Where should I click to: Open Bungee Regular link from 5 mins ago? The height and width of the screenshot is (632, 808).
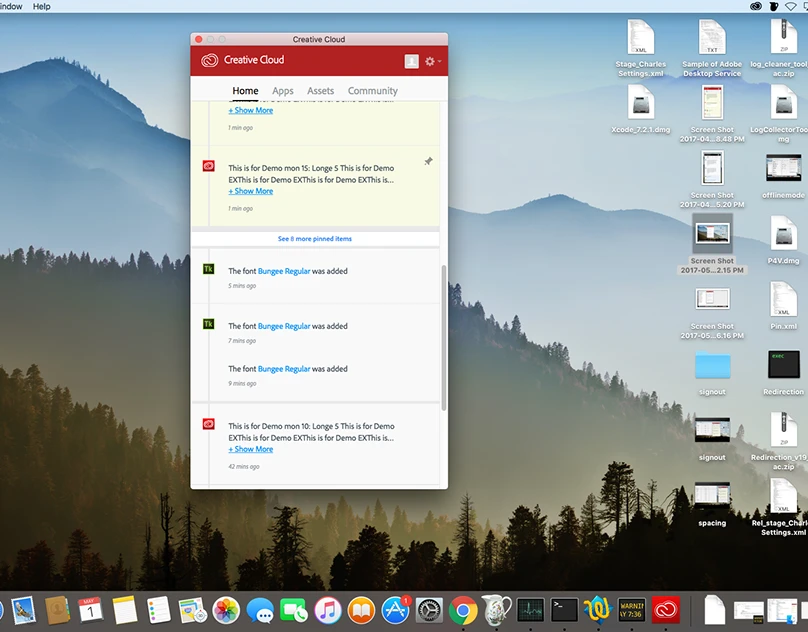(284, 271)
